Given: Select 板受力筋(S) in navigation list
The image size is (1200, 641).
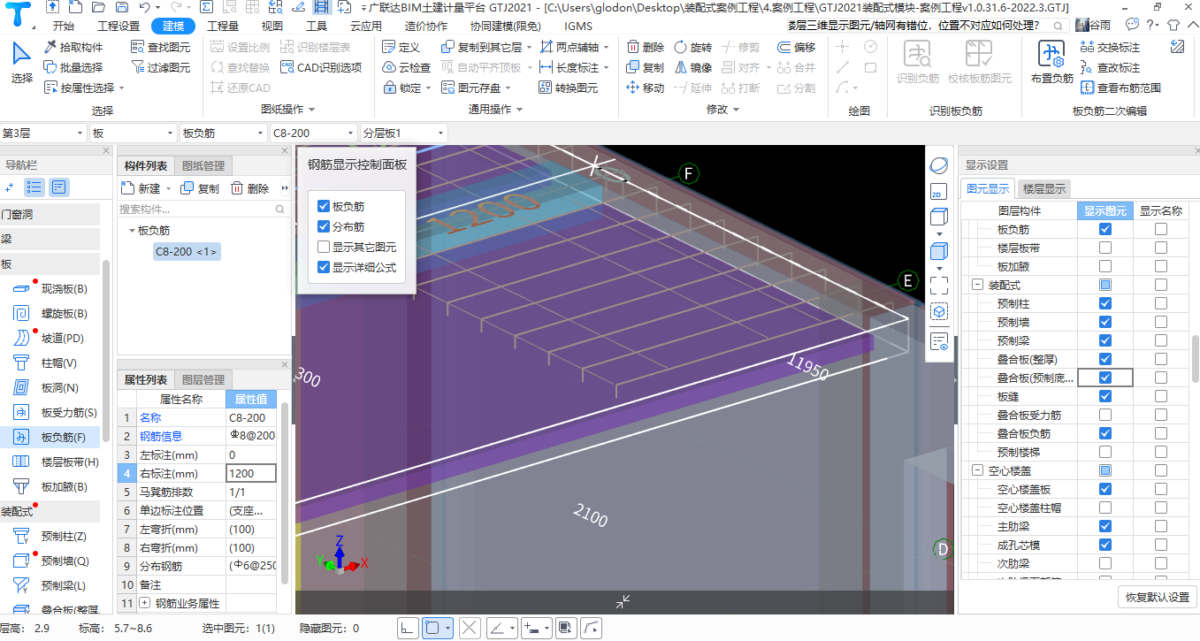Looking at the screenshot, I should 56,412.
